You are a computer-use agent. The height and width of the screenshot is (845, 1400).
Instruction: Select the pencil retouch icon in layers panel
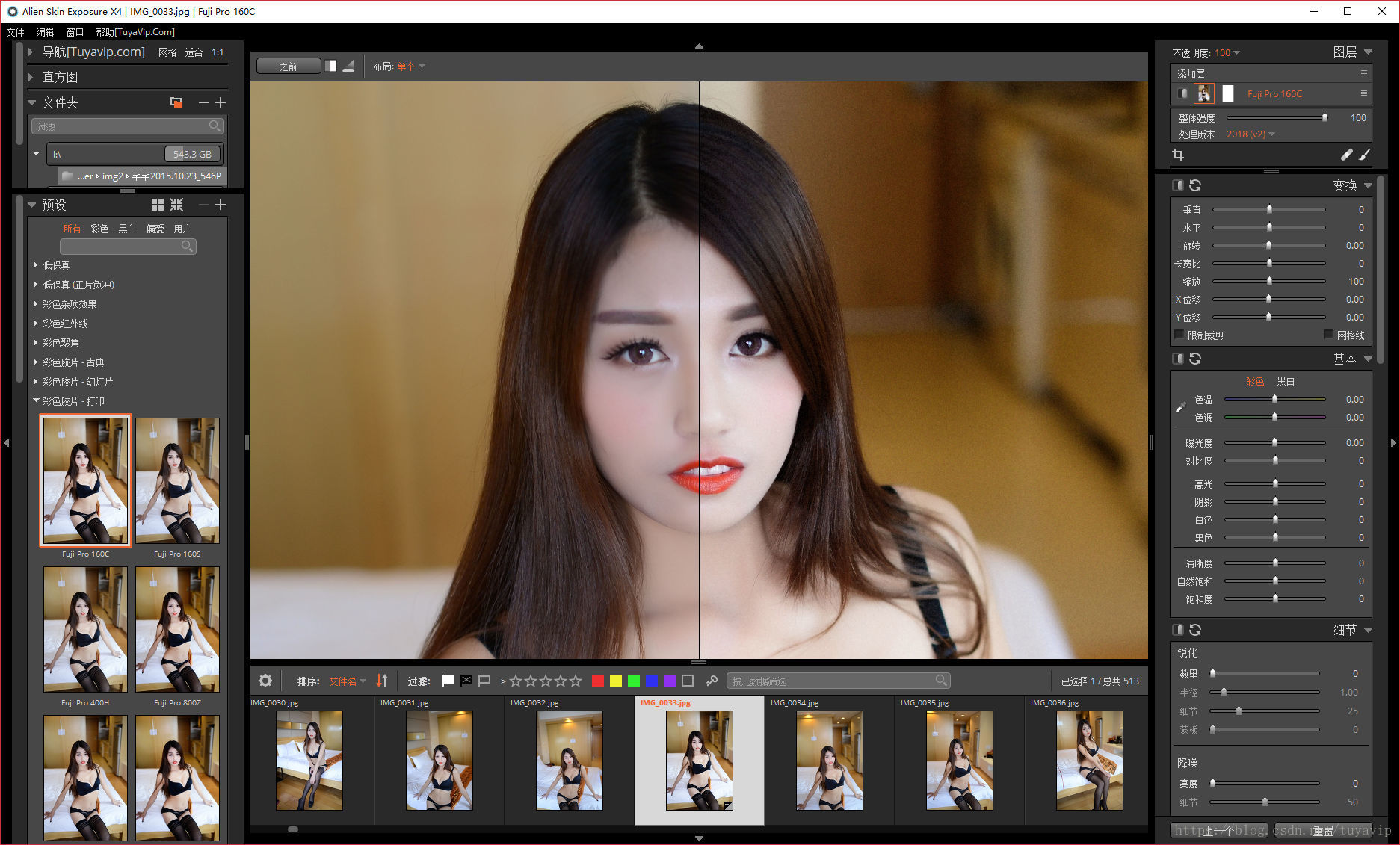[1346, 155]
